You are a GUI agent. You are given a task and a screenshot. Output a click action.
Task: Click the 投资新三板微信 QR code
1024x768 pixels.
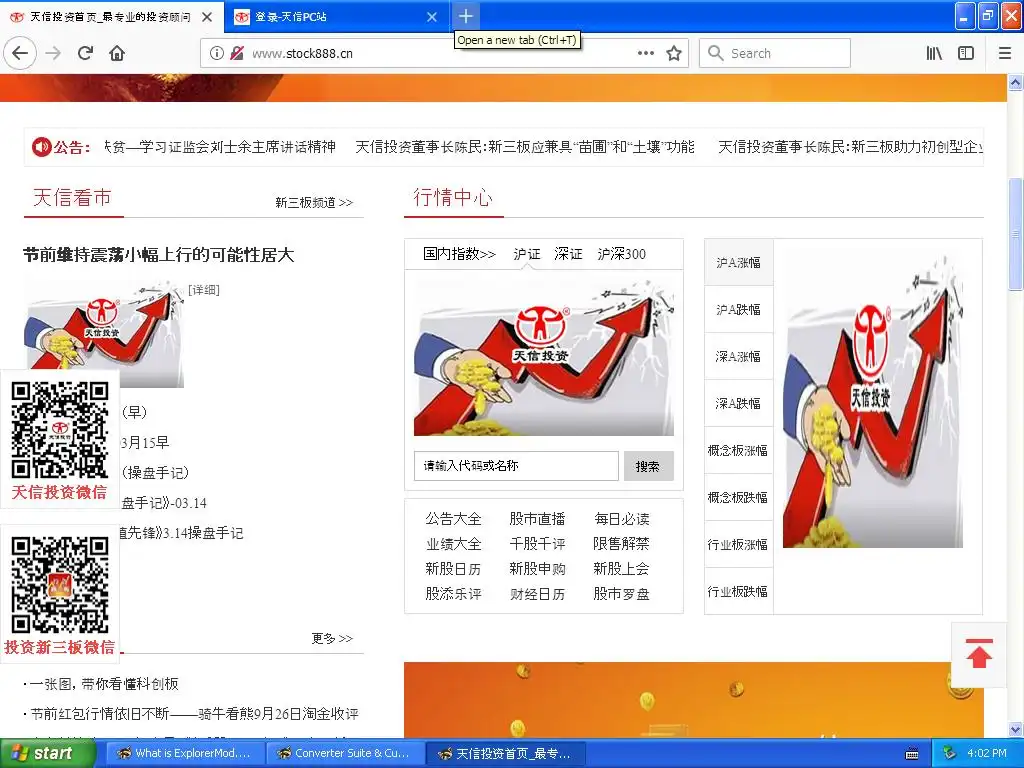59,584
